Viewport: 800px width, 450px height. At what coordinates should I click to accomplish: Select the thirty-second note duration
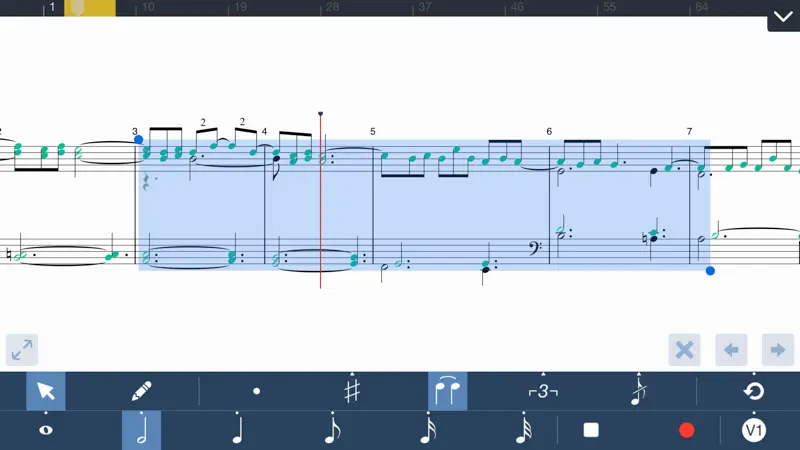point(523,430)
